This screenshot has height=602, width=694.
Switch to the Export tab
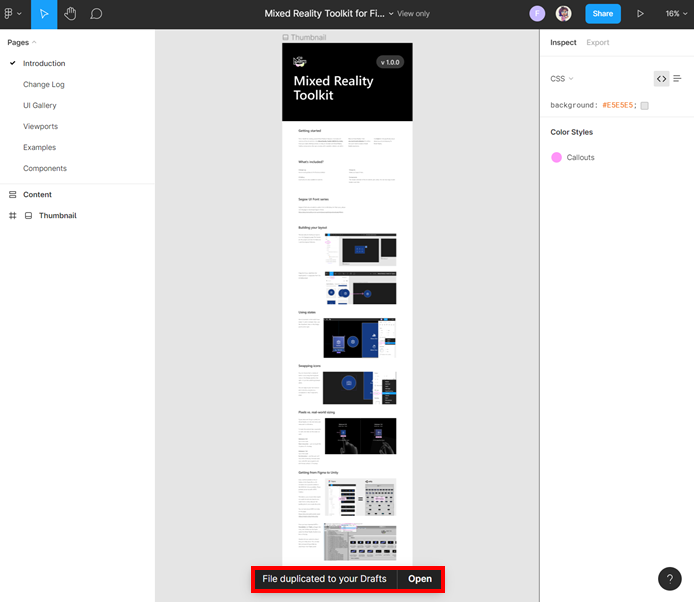(x=598, y=42)
